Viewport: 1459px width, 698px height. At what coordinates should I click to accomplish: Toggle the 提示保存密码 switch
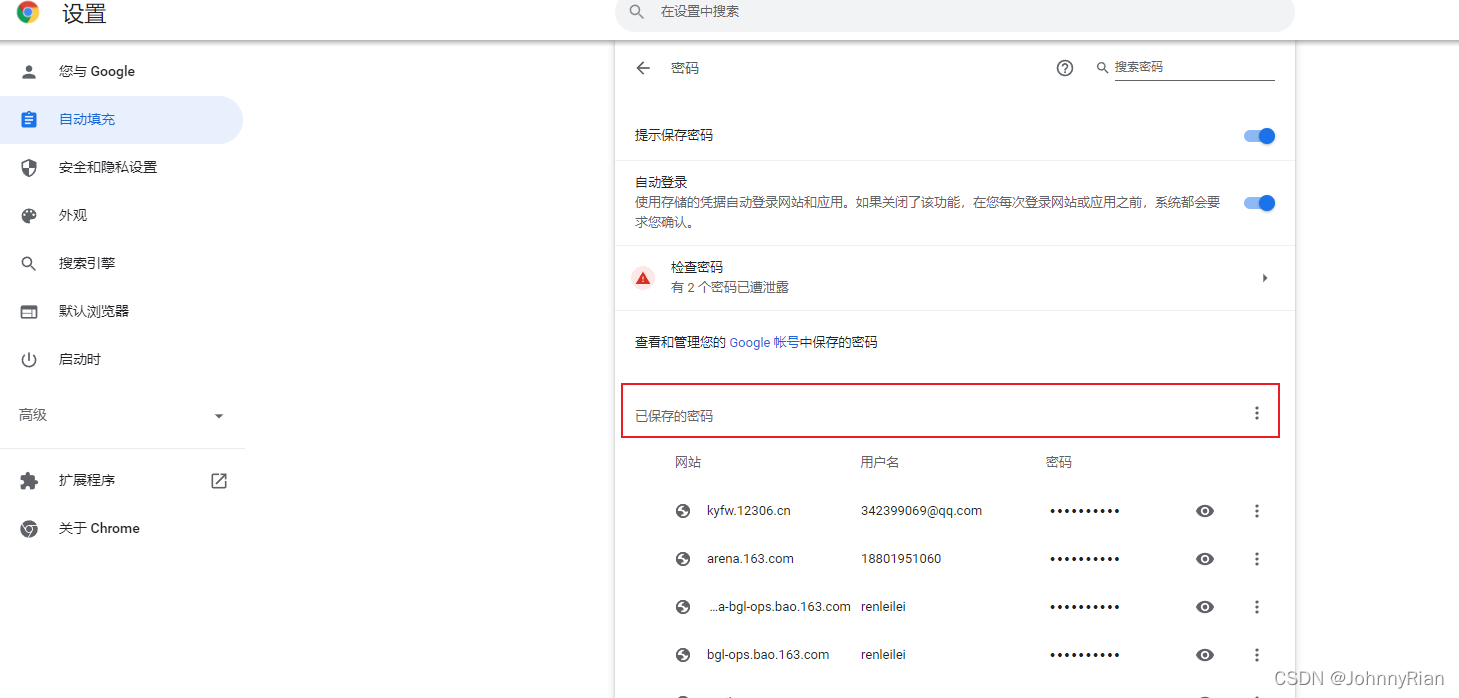(x=1259, y=136)
